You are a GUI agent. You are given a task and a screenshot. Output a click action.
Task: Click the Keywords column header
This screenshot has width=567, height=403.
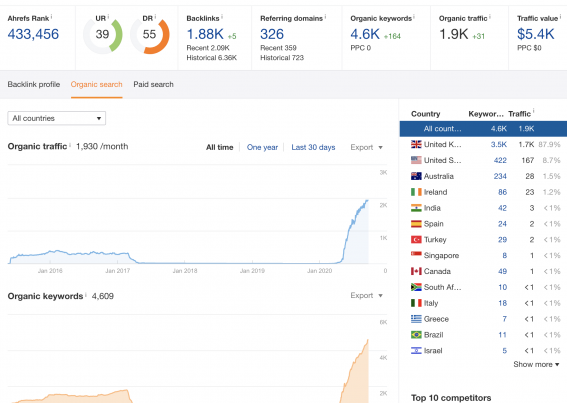(x=486, y=114)
